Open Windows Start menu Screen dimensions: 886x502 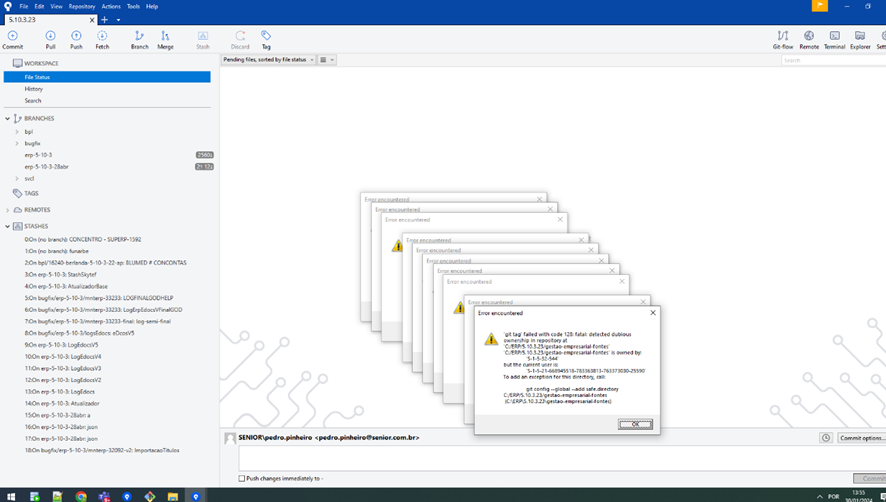(x=11, y=496)
